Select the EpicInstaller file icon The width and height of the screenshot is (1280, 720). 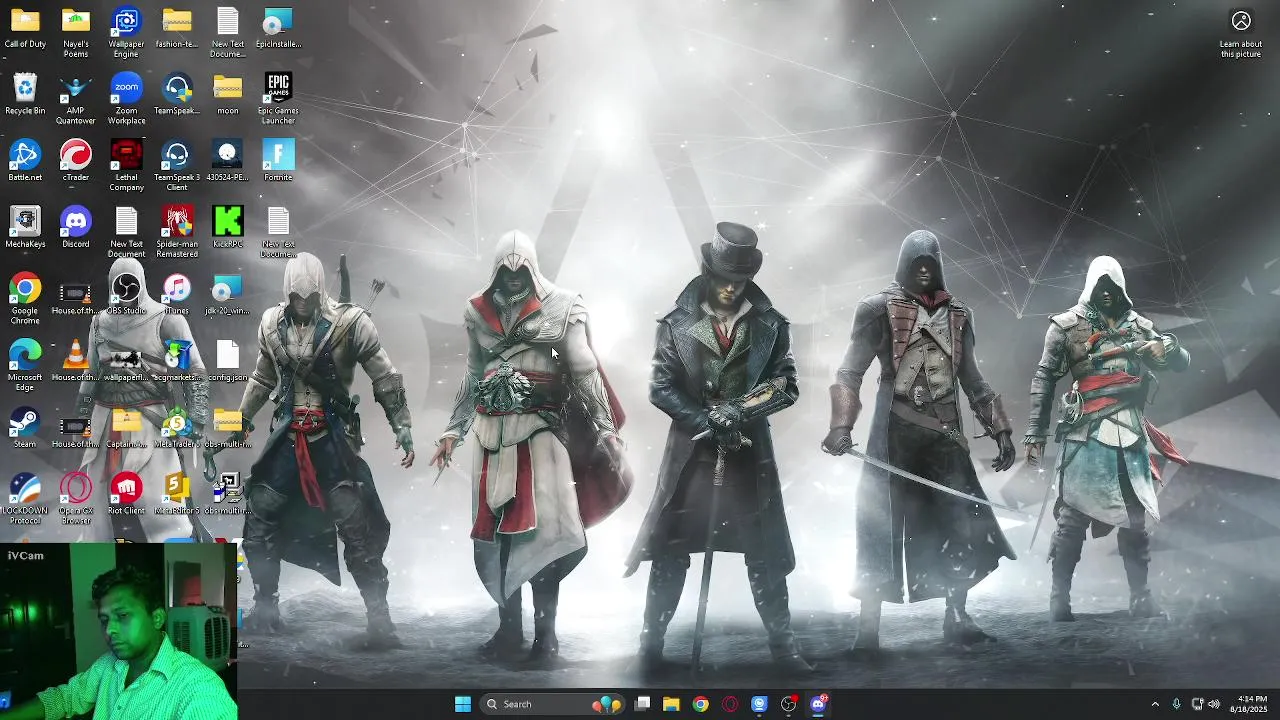pos(278,29)
